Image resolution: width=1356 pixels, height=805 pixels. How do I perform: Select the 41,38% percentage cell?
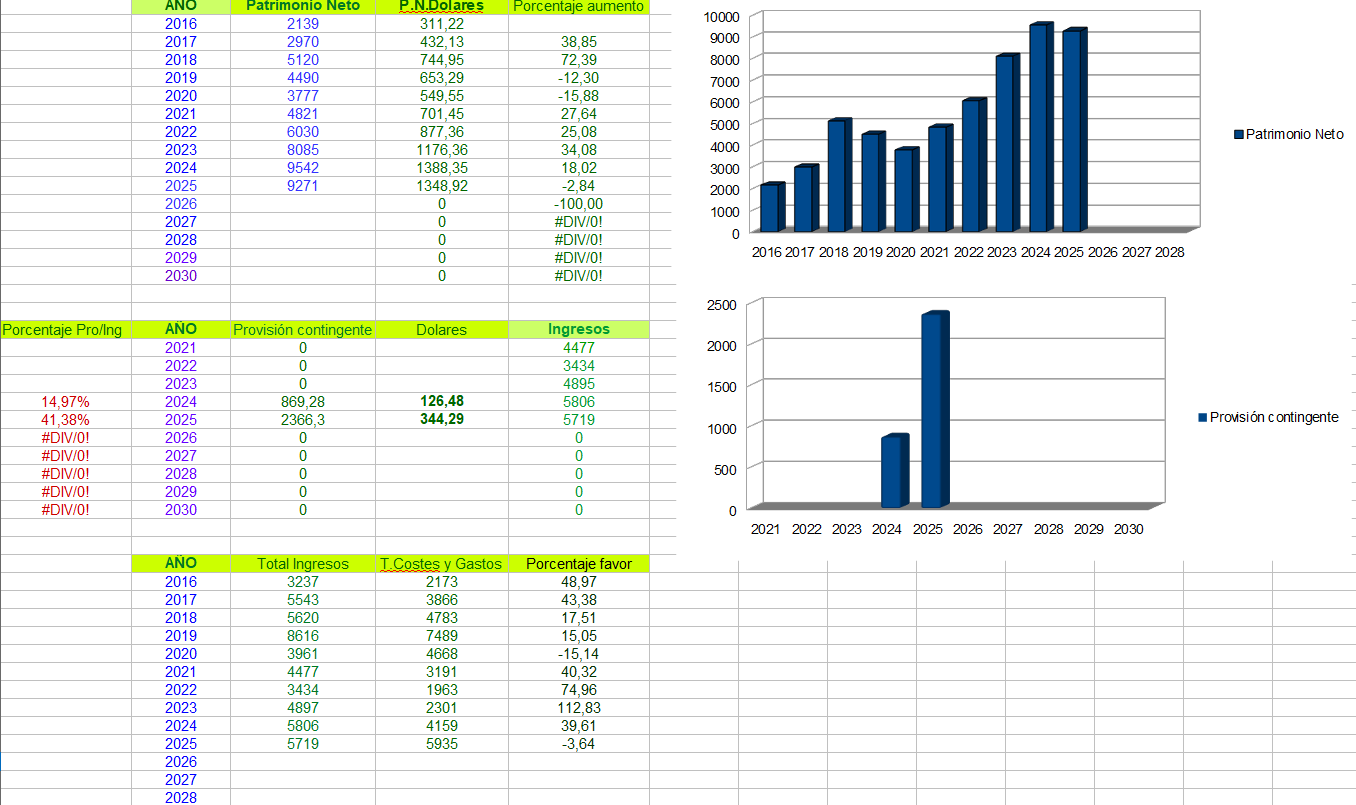click(65, 420)
